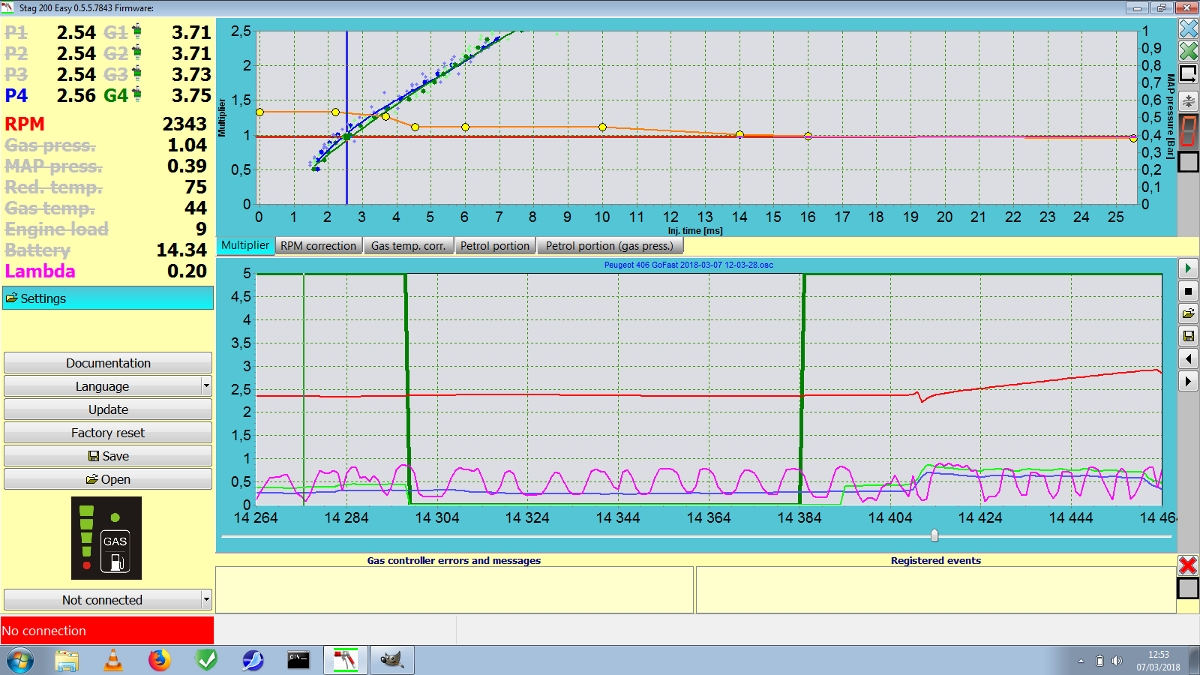
Task: Expand the Settings panel header
Action: [x=108, y=298]
